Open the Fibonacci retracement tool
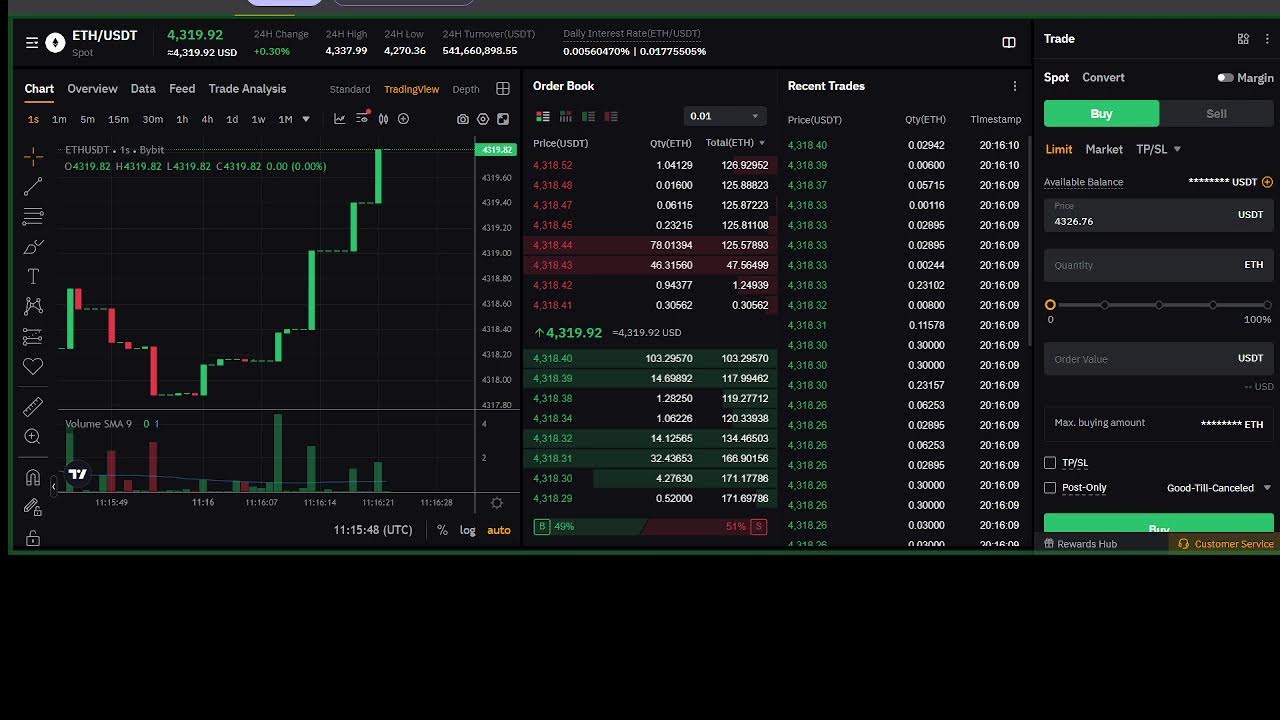1280x720 pixels. pos(33,216)
